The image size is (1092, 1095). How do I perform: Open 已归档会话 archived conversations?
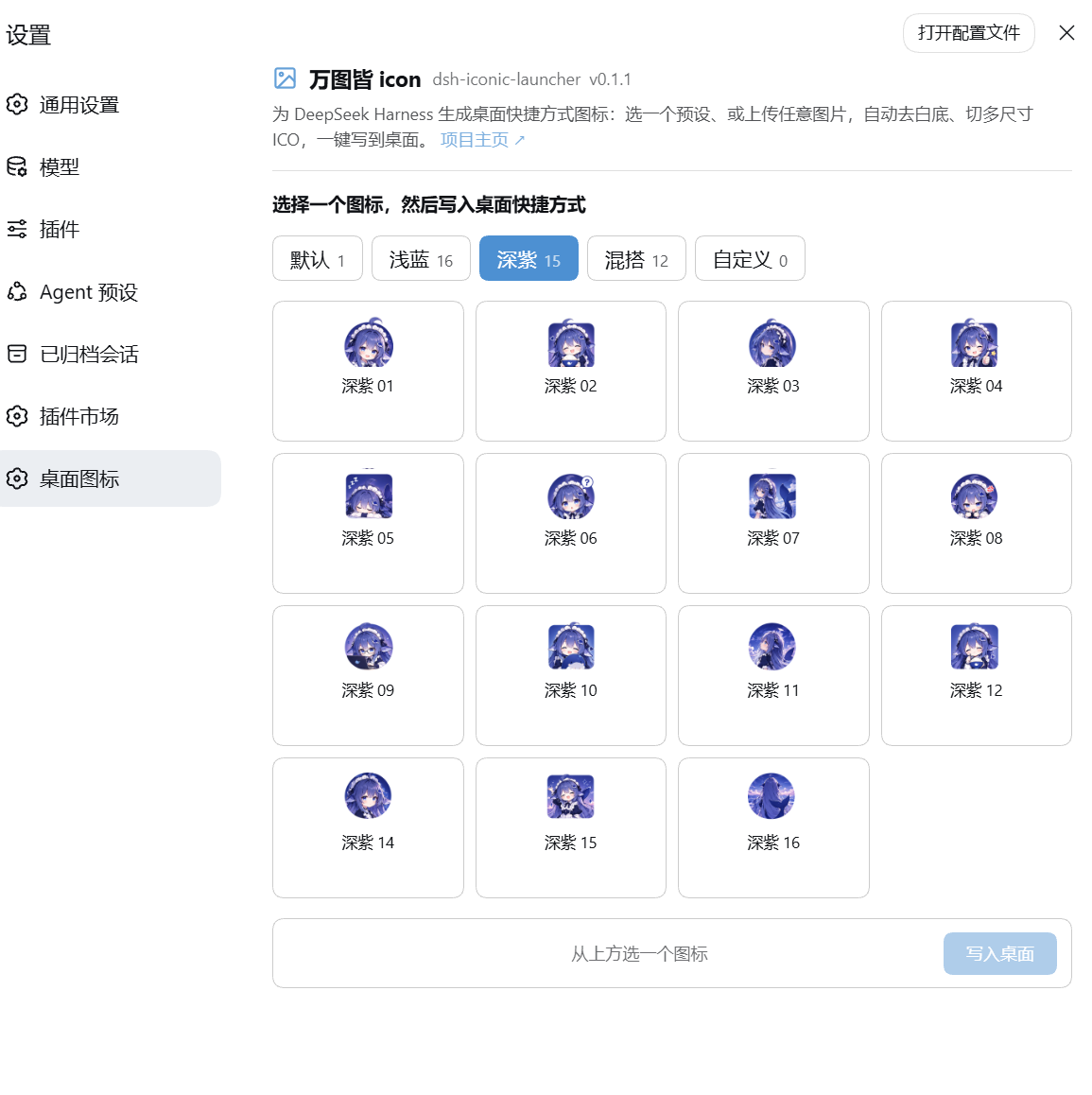111,354
